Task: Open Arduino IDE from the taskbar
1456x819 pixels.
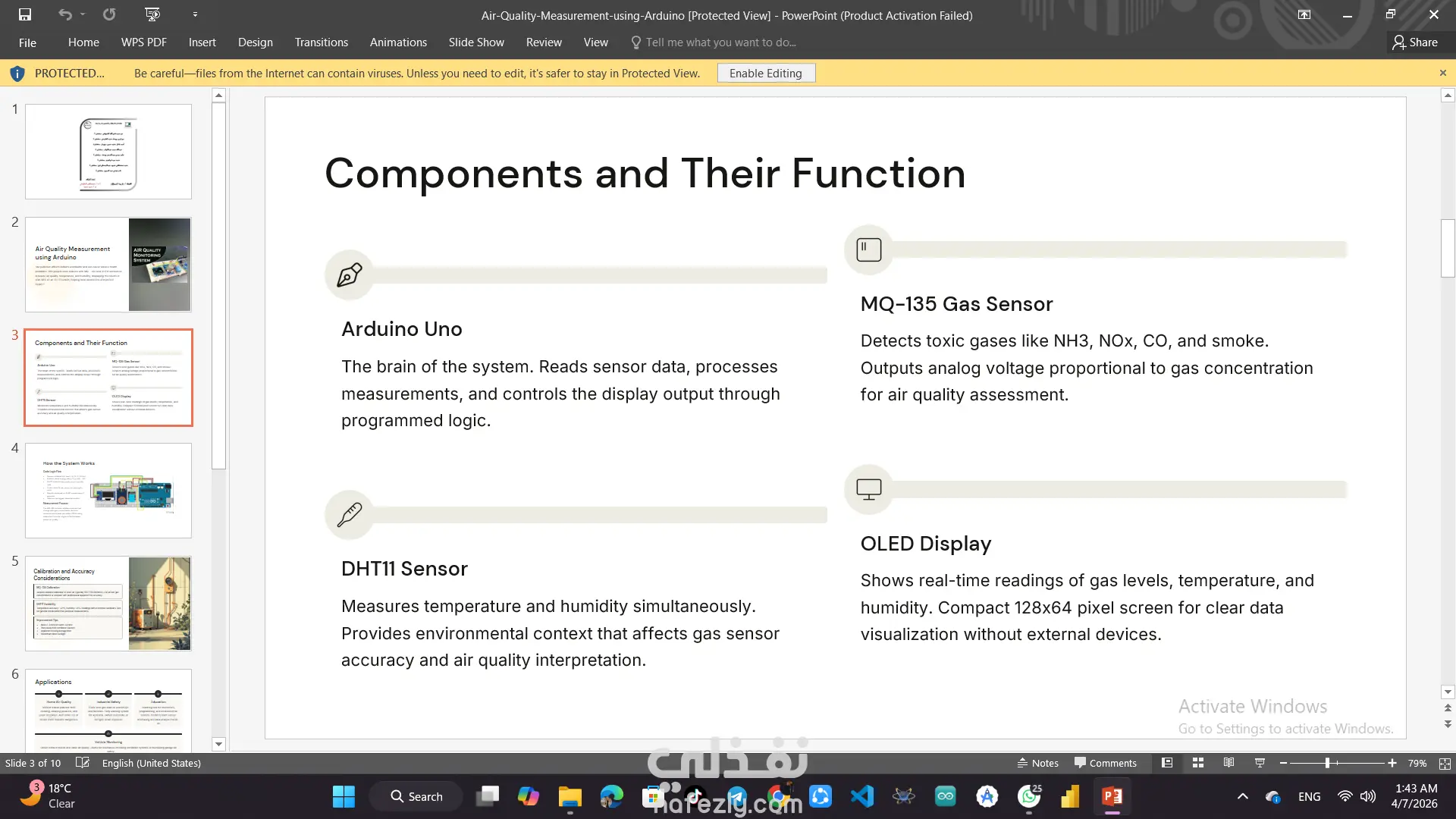Action: coord(945,796)
